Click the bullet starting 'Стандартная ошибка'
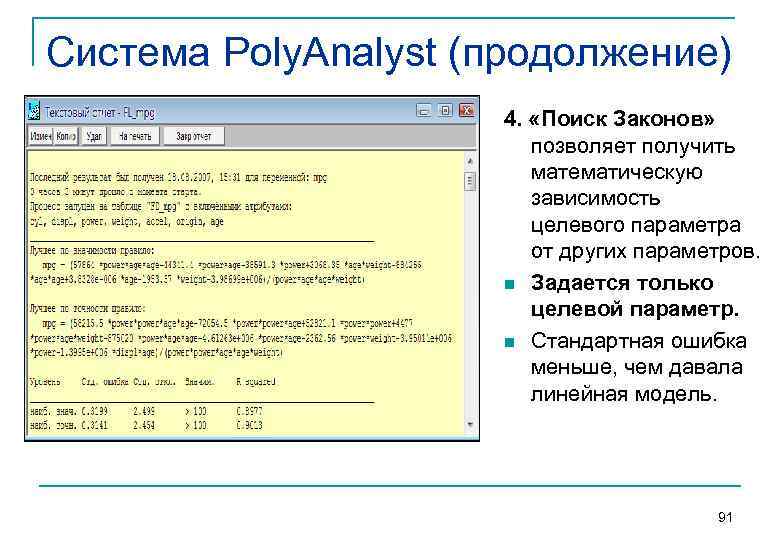The image size is (780, 540). tap(639, 367)
